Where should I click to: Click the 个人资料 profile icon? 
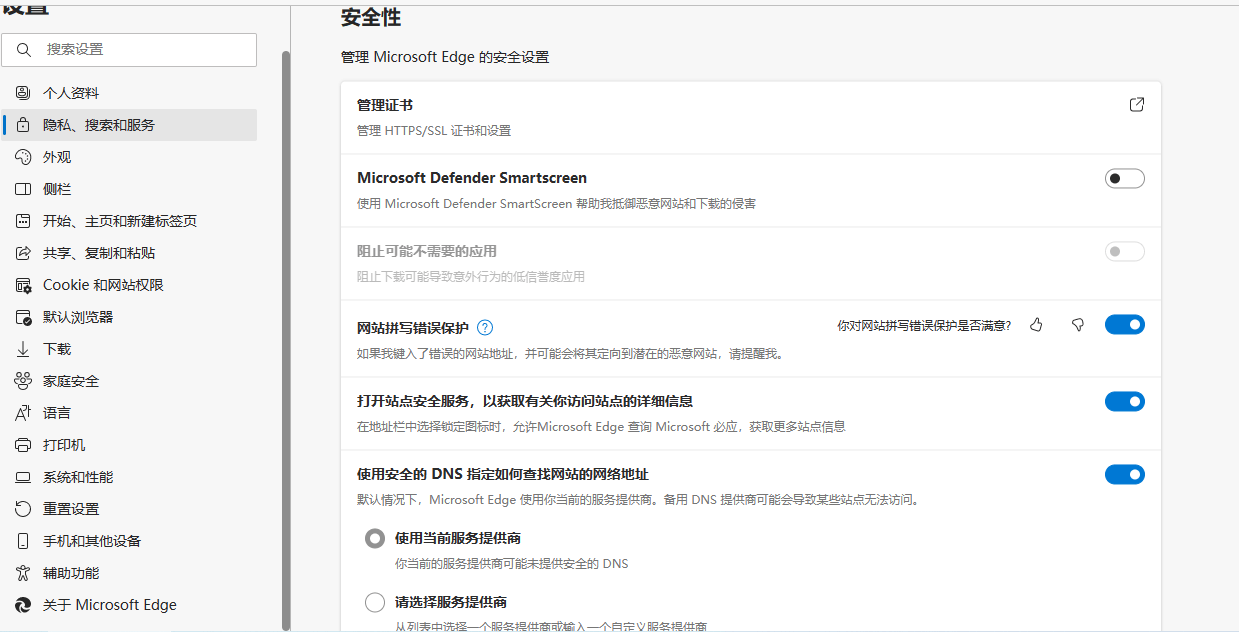(23, 93)
